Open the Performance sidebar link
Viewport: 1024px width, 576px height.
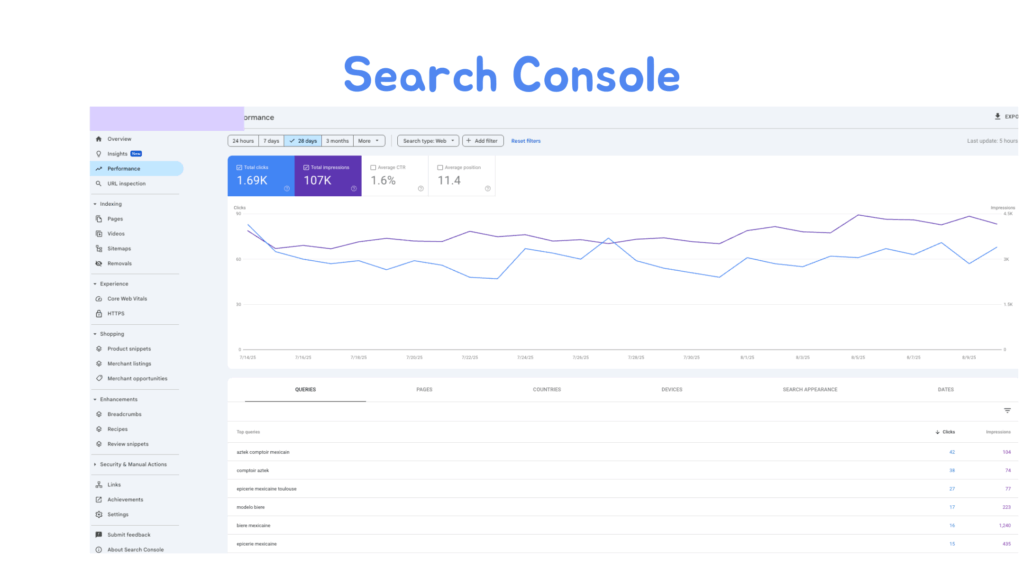pos(136,169)
